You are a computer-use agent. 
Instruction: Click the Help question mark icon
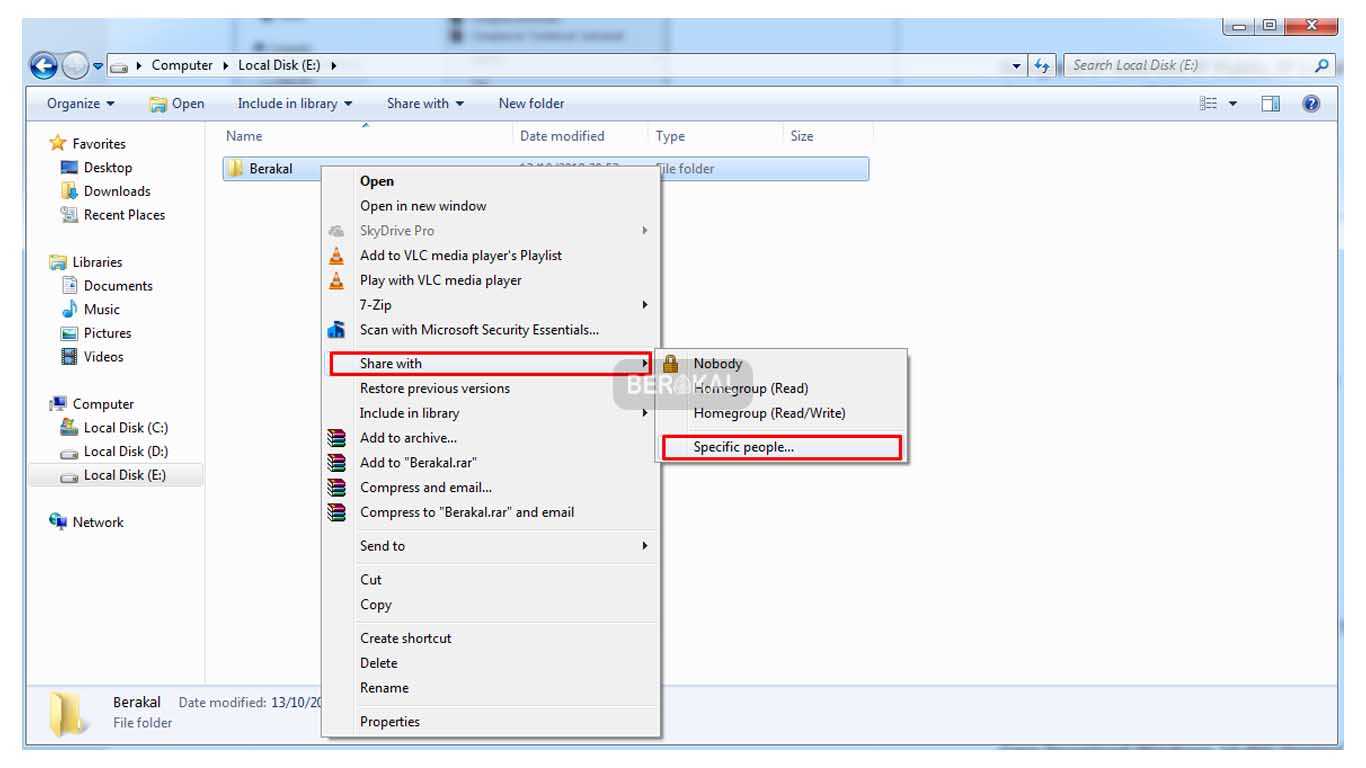coord(1312,104)
